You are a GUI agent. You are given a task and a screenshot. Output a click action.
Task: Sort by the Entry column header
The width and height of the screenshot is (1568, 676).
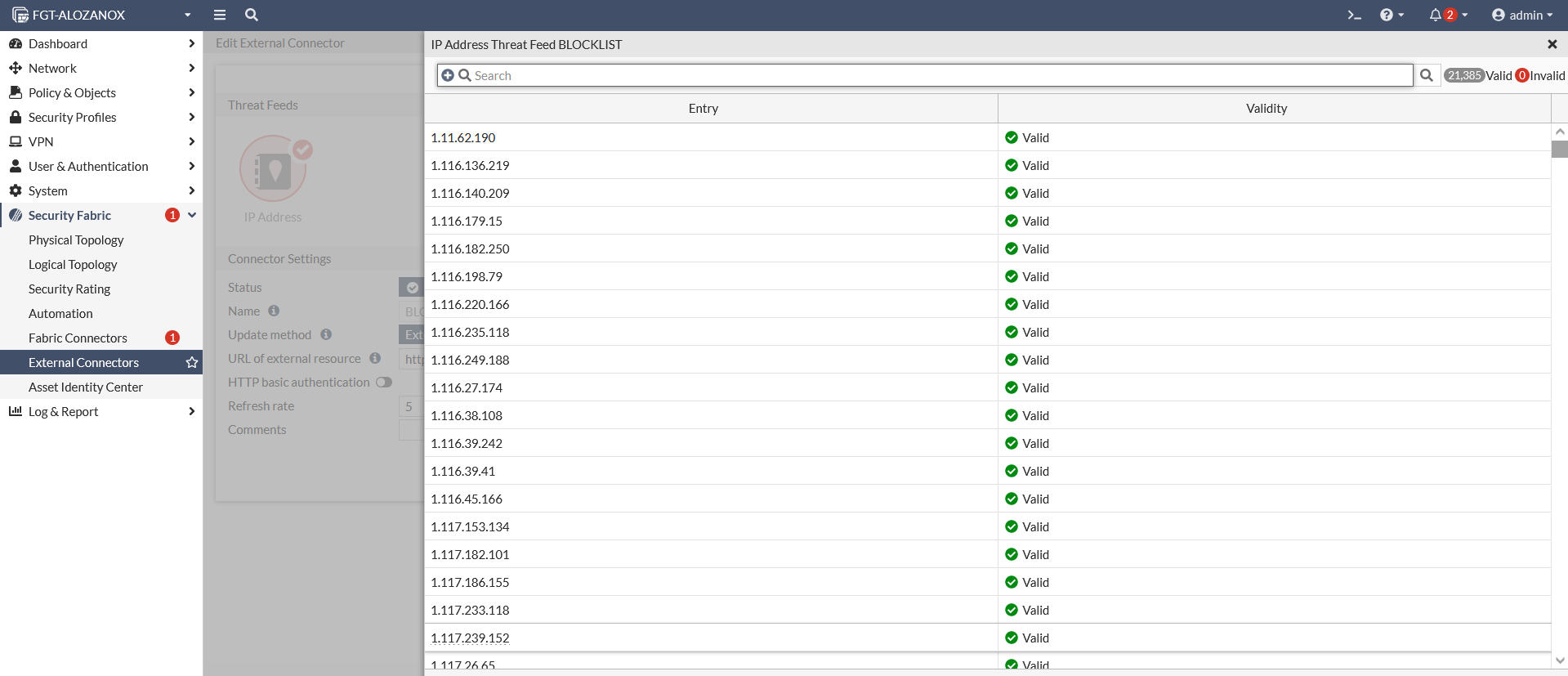tap(703, 108)
